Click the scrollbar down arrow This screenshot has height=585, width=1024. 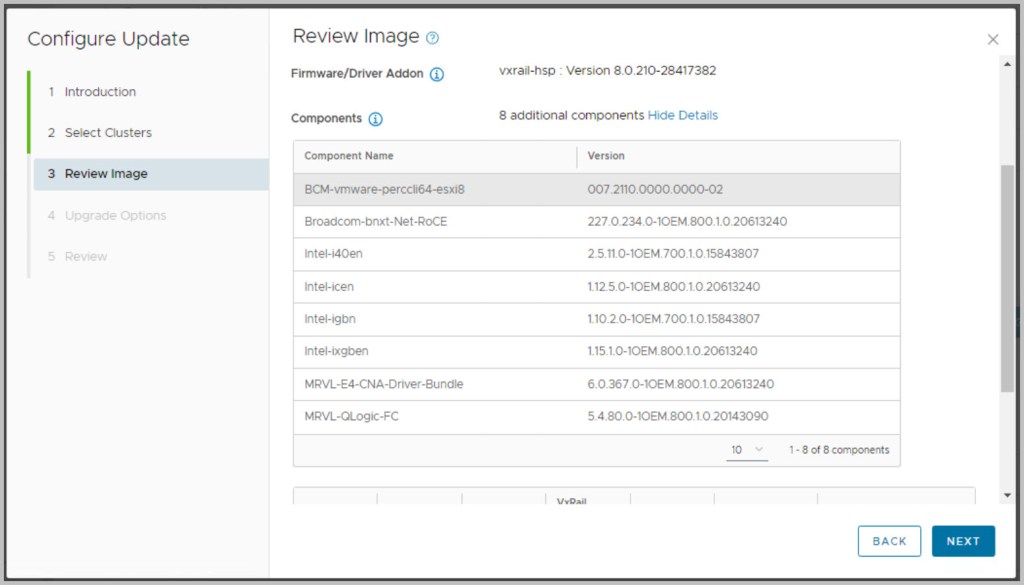1007,496
